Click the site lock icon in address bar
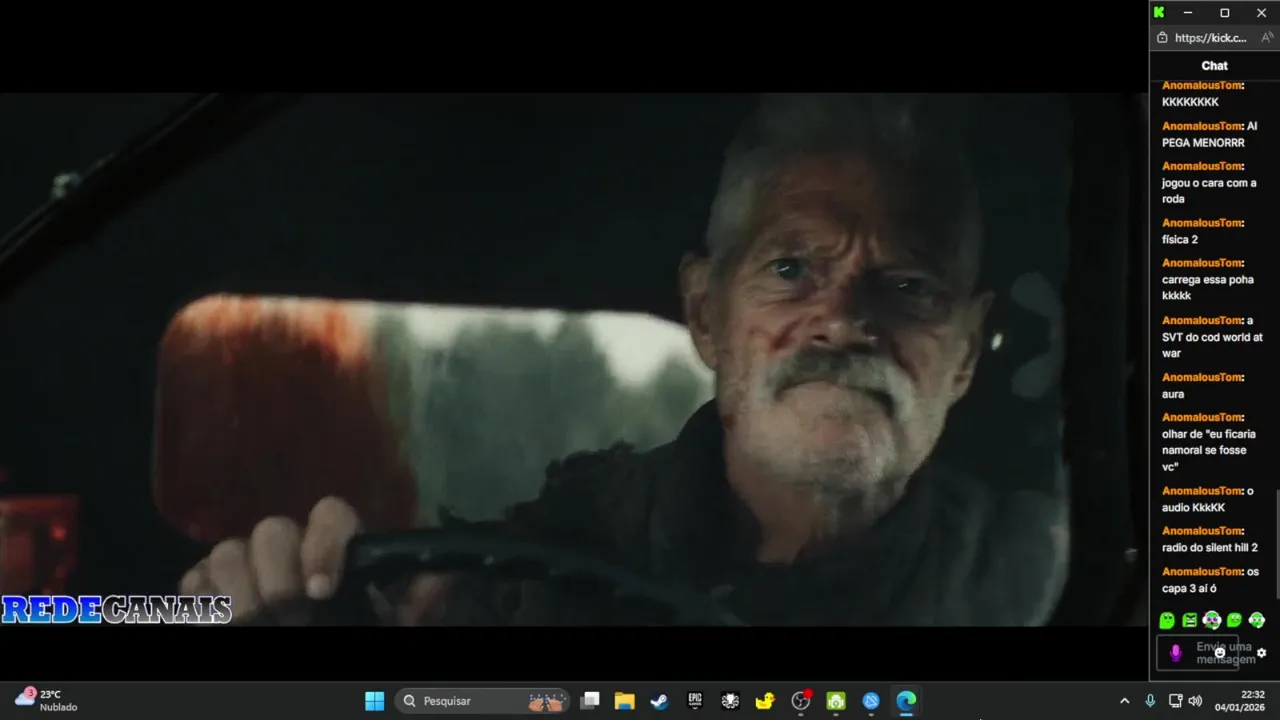 tap(1162, 38)
